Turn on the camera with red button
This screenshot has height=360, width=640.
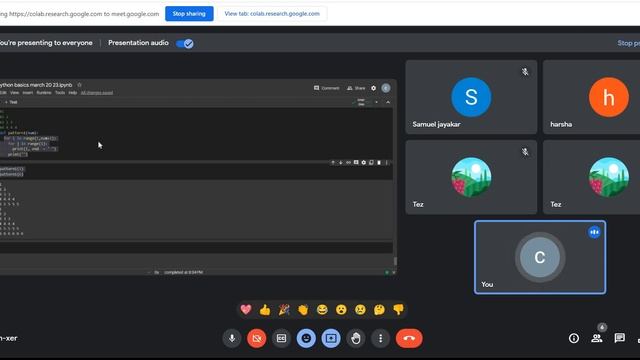(257, 338)
